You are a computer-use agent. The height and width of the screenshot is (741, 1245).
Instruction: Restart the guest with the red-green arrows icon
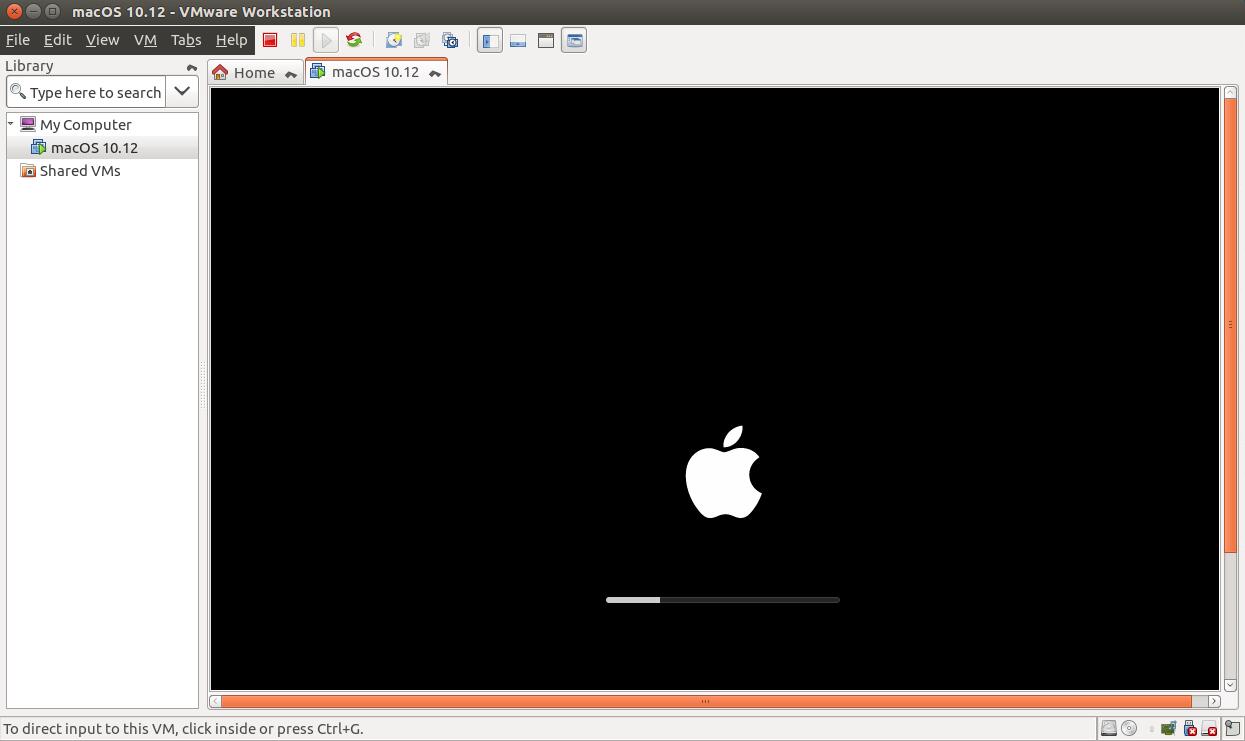click(x=354, y=40)
